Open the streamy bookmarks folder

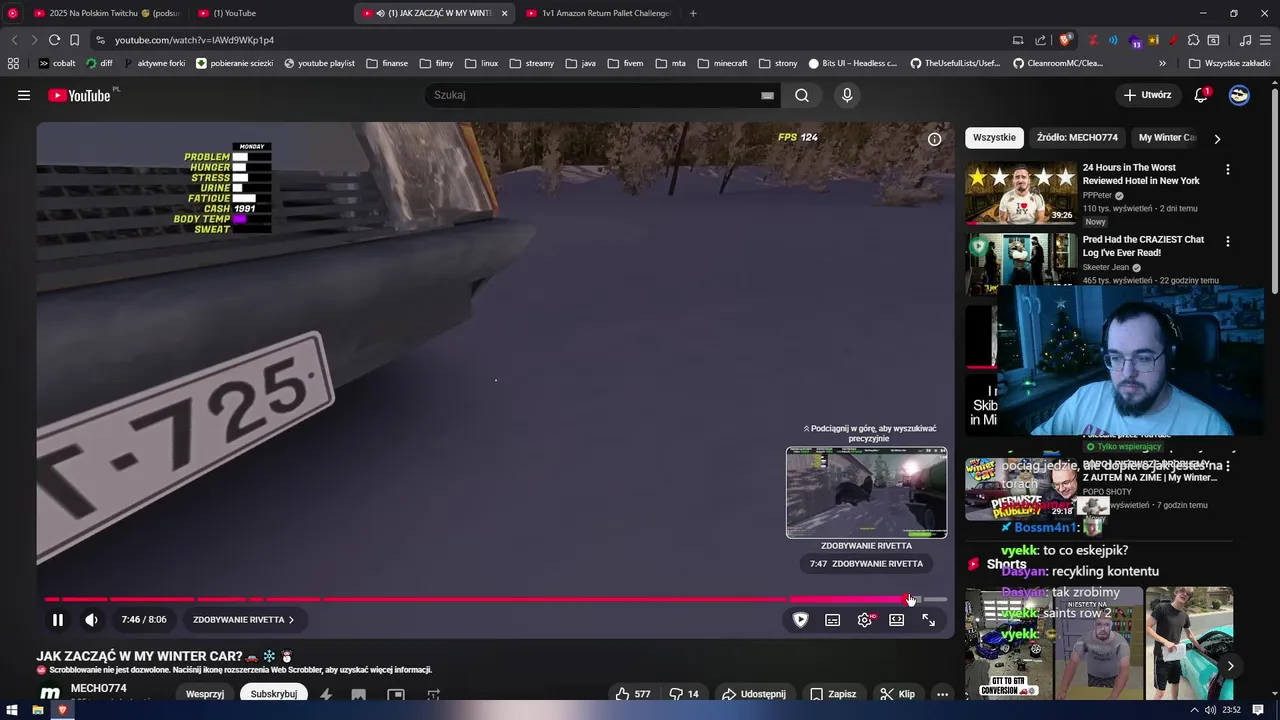(x=532, y=63)
